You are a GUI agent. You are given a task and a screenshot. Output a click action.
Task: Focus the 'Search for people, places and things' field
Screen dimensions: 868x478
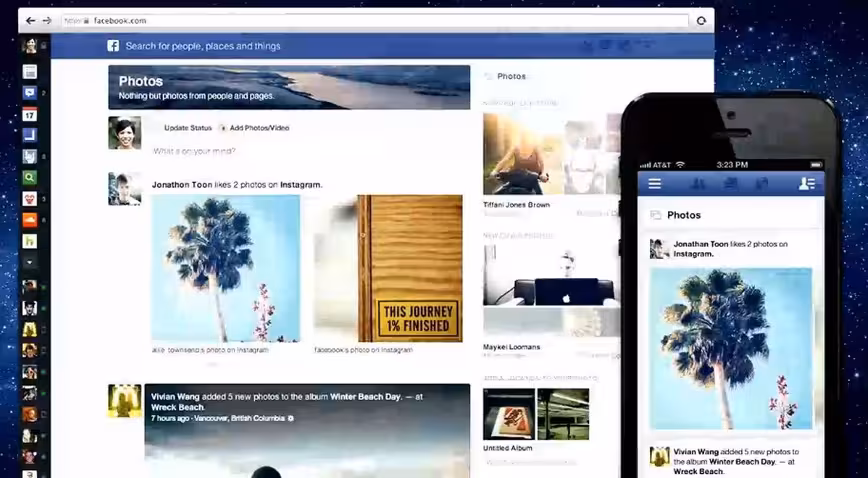click(x=203, y=46)
